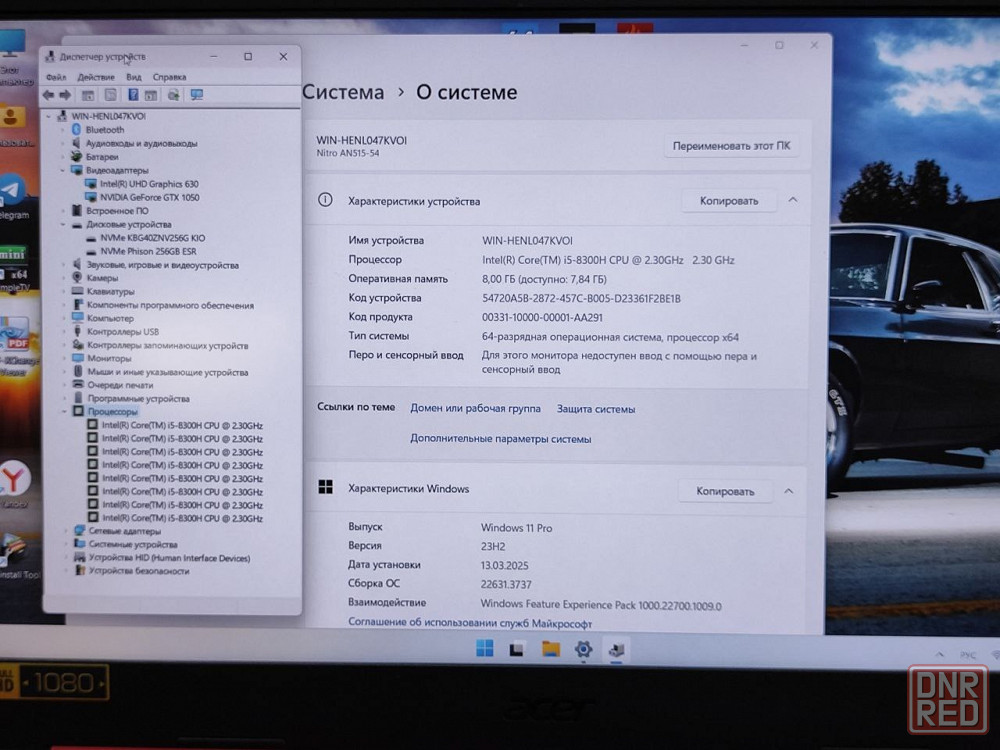This screenshot has width=1000, height=750.
Task: Toggle the console tree toolbar icon
Action: (88, 96)
